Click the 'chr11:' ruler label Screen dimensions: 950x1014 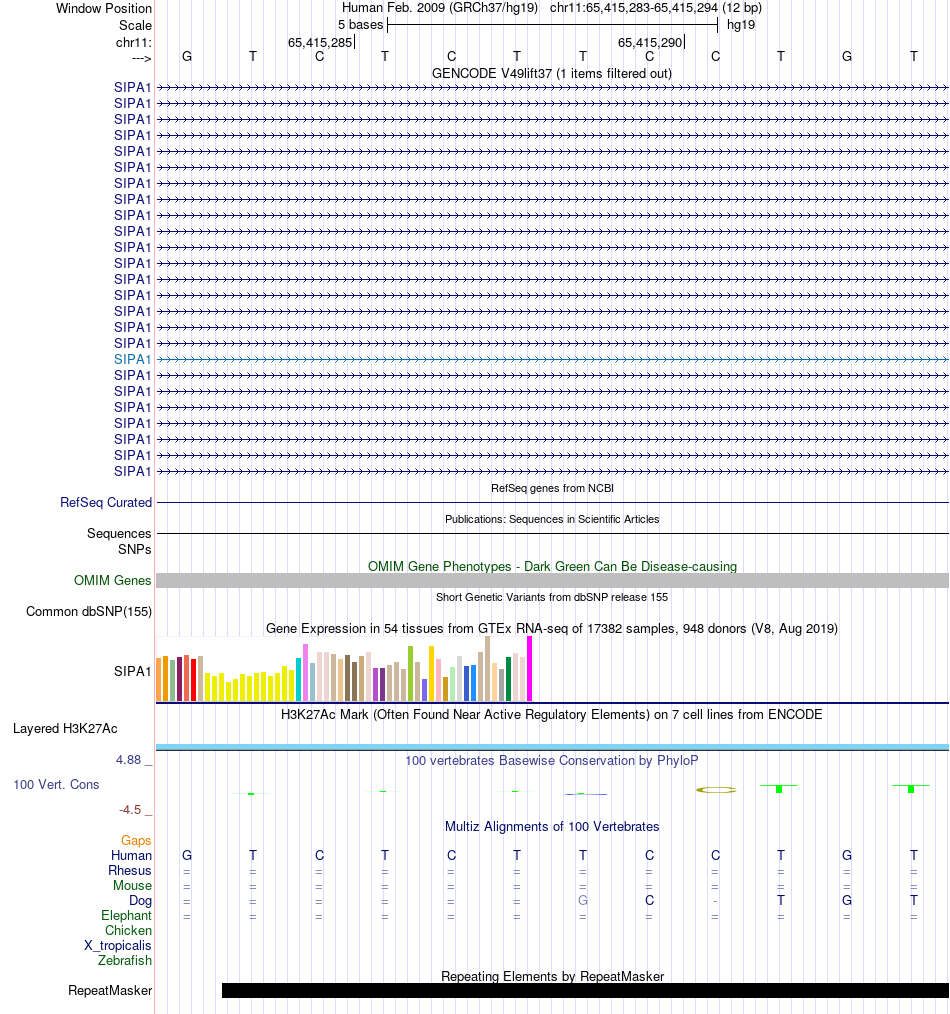click(x=134, y=43)
